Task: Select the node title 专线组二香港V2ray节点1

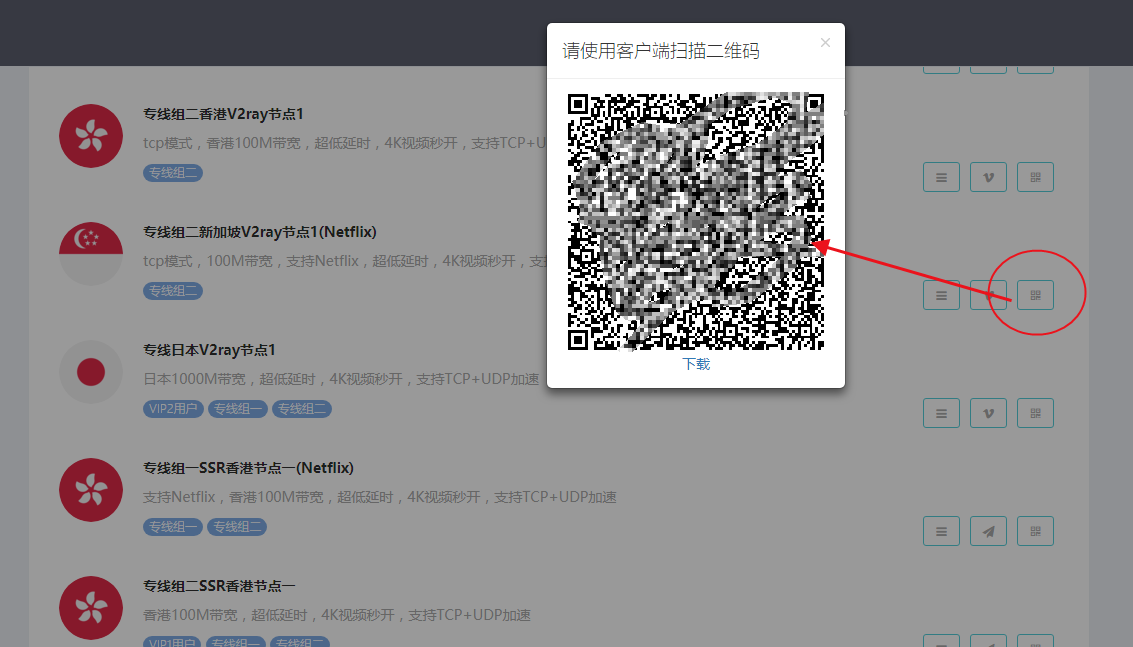Action: point(223,114)
